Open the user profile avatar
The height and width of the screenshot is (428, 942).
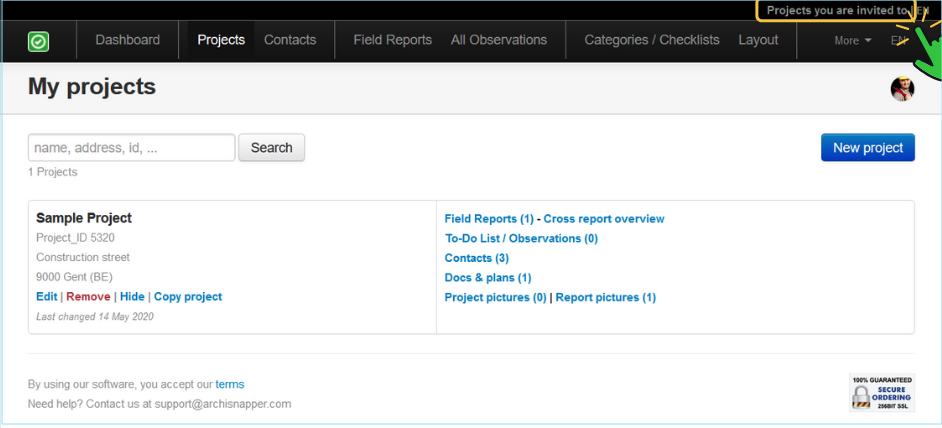902,89
